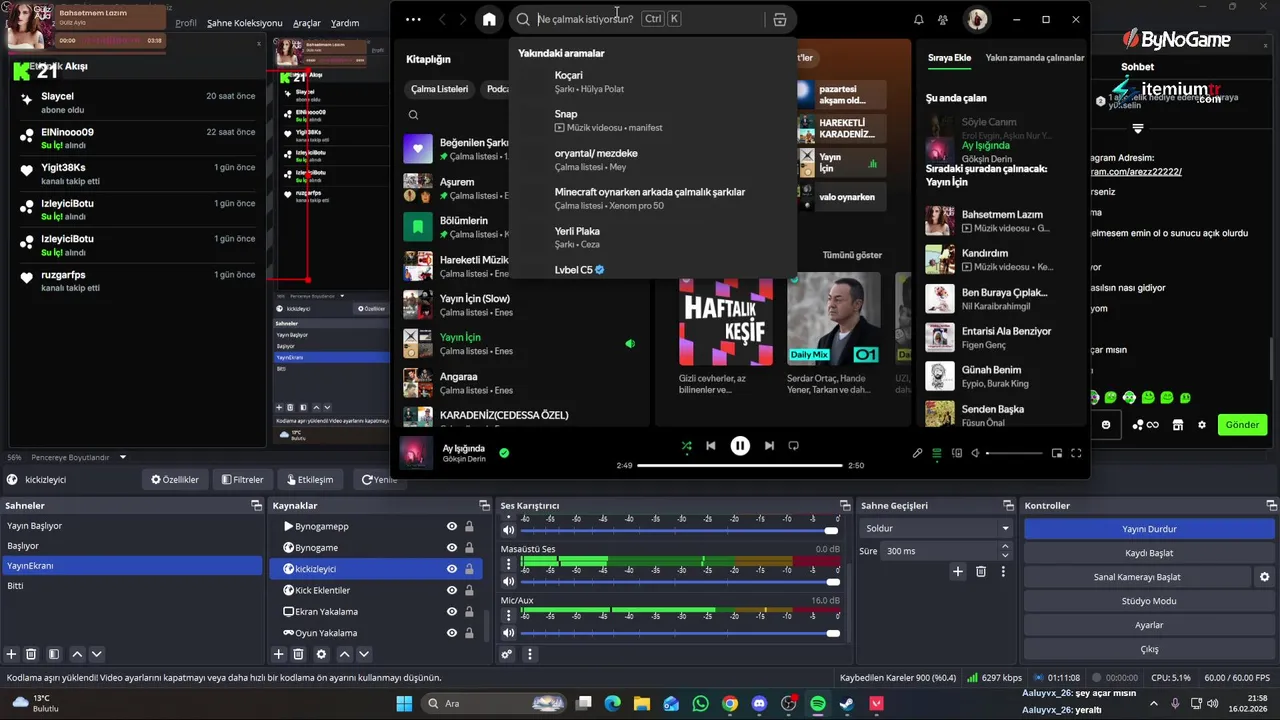Toggle visibility of Kick Eklentiler source
The width and height of the screenshot is (1280, 720).
452,591
